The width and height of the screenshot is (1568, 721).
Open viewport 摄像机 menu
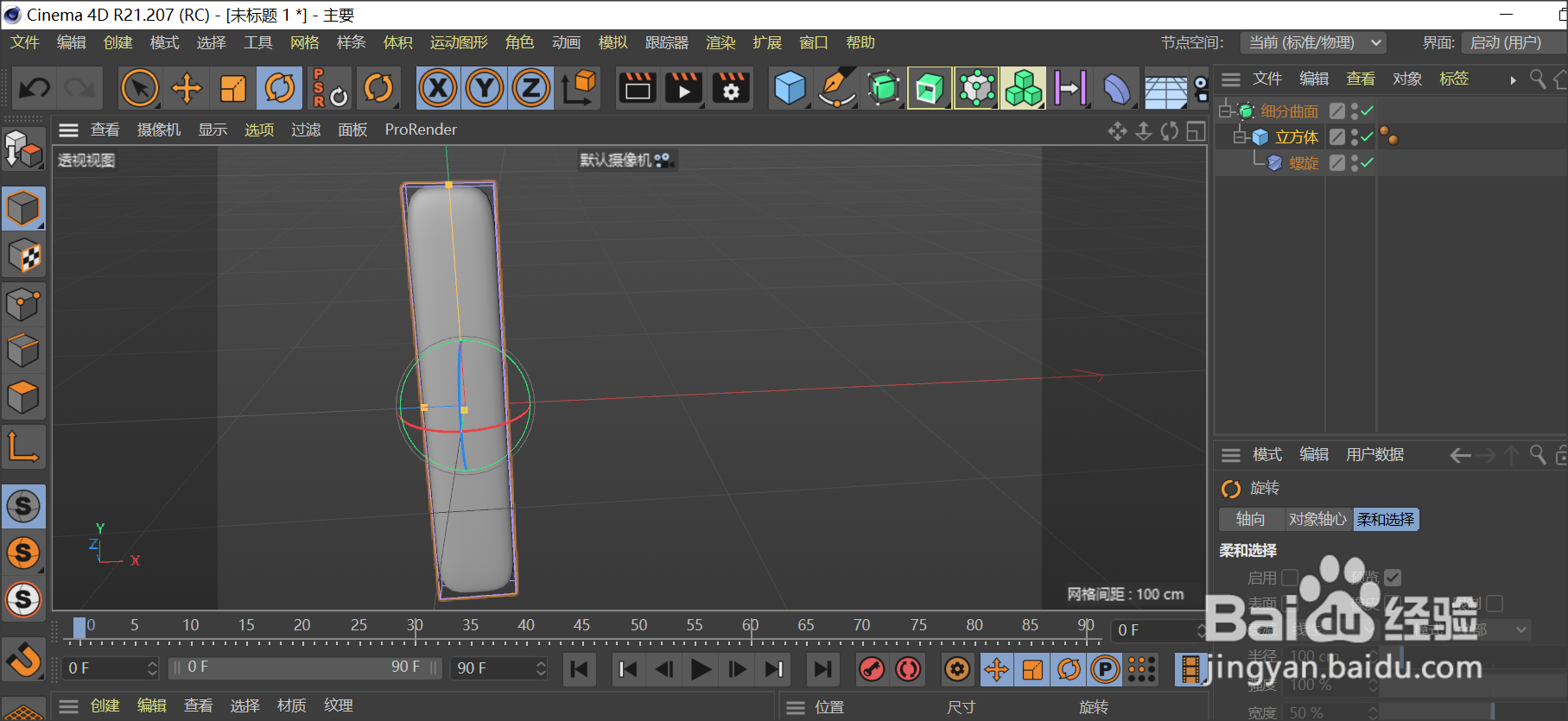159,130
